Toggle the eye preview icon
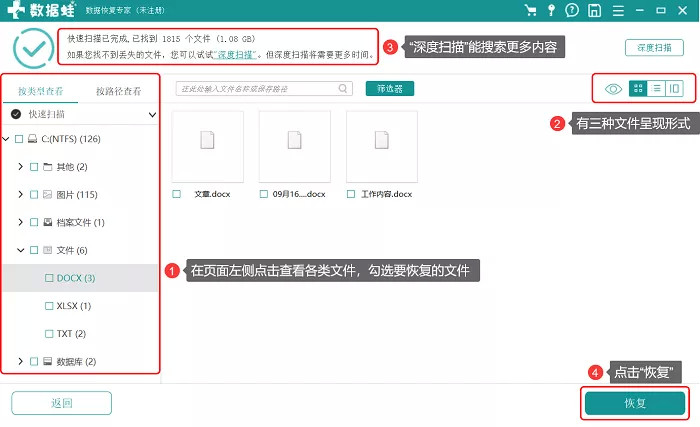The height and width of the screenshot is (427, 700). pos(613,89)
